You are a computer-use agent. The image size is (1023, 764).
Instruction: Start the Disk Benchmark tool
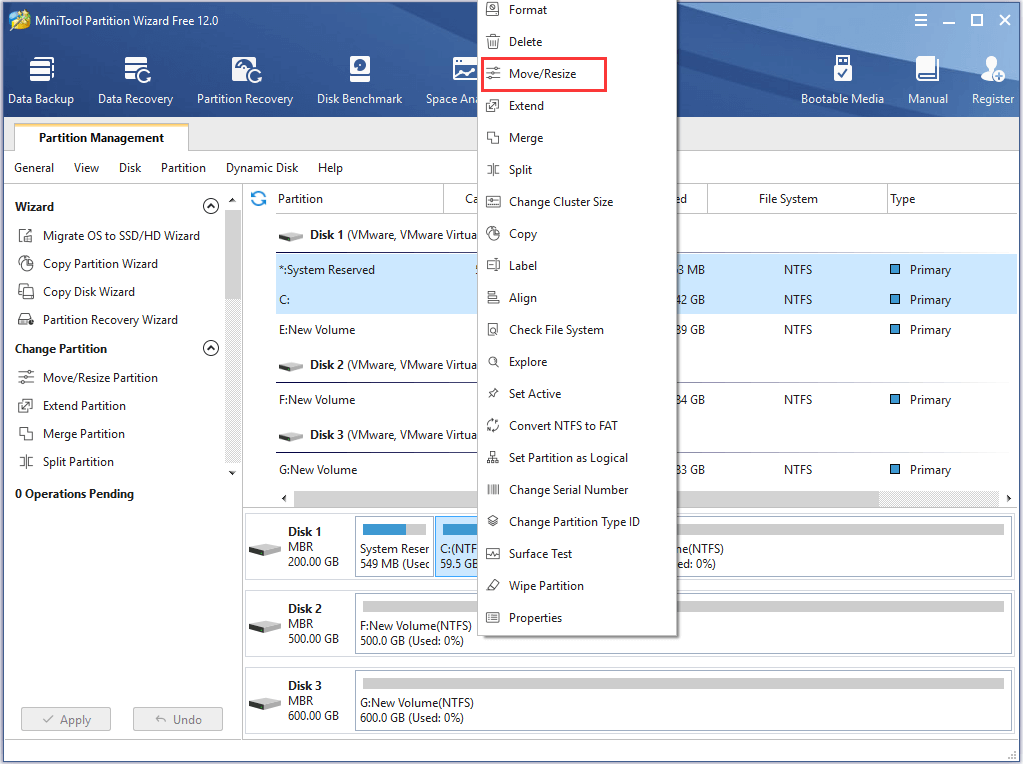(359, 81)
